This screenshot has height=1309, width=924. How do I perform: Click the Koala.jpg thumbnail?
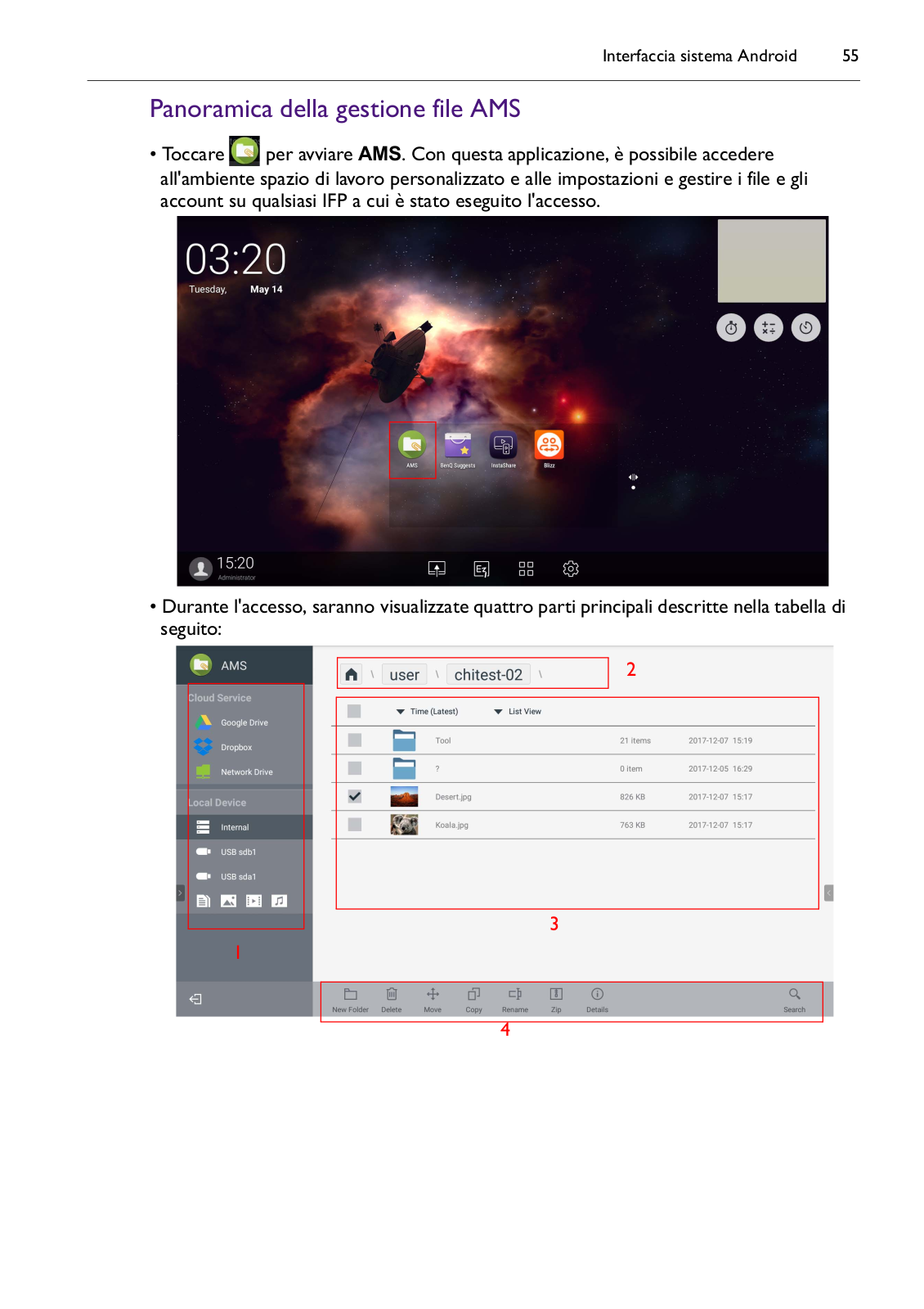(x=404, y=825)
